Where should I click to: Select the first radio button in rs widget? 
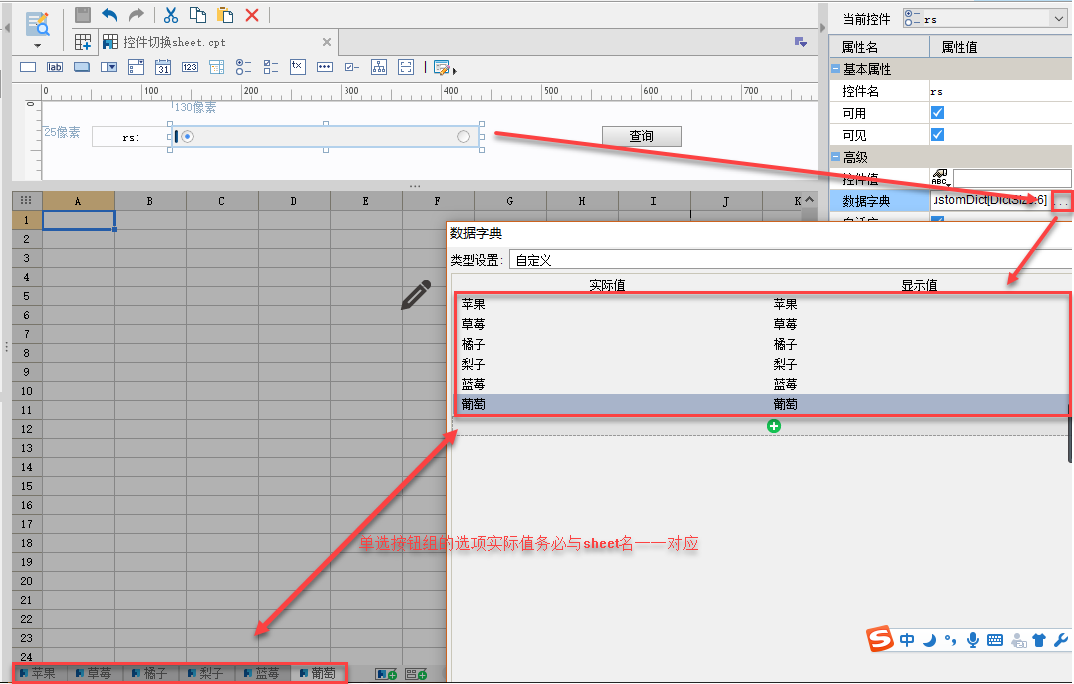point(188,136)
